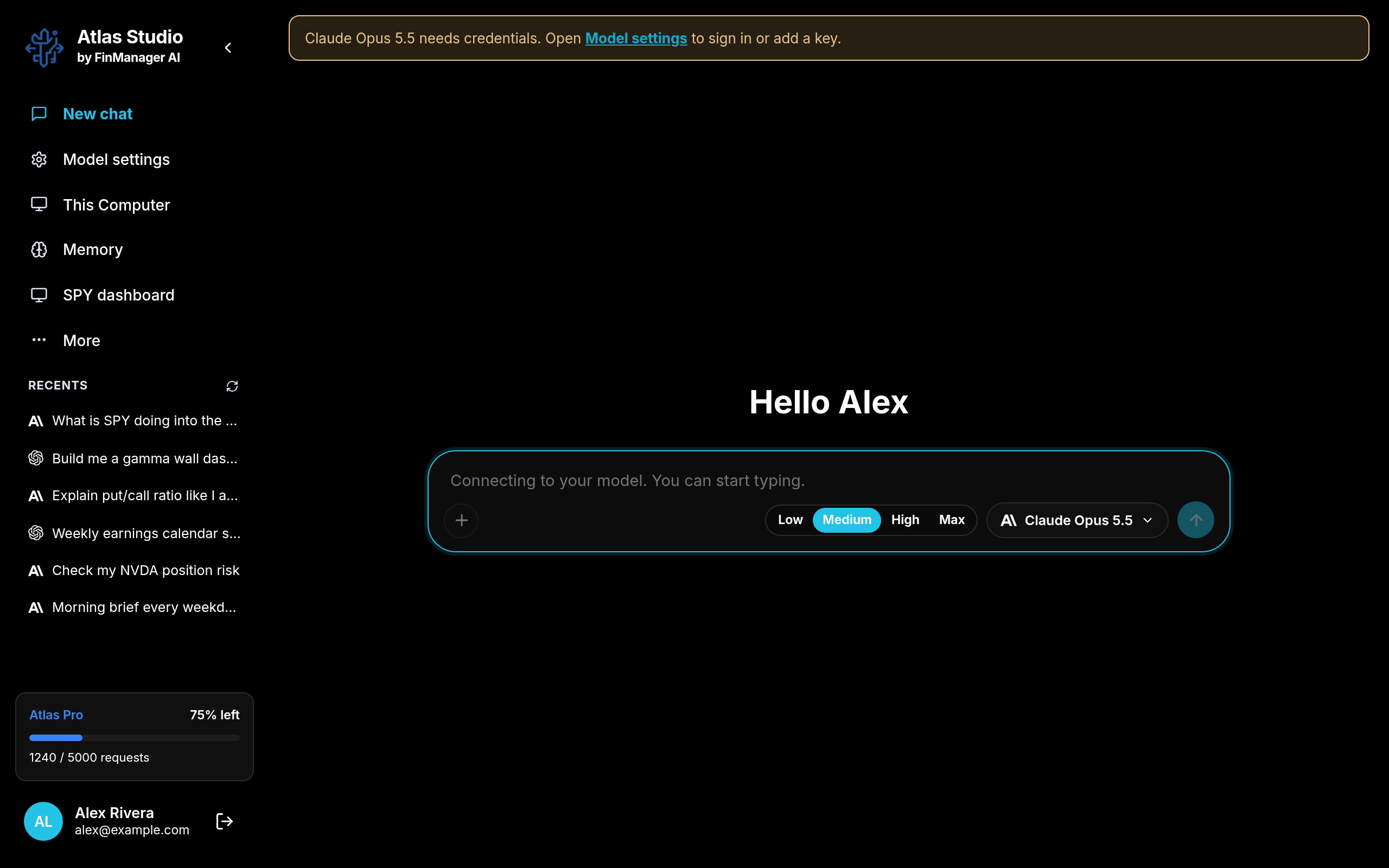Collapse the sidebar with the chevron
Viewport: 1389px width, 868px height.
point(228,48)
